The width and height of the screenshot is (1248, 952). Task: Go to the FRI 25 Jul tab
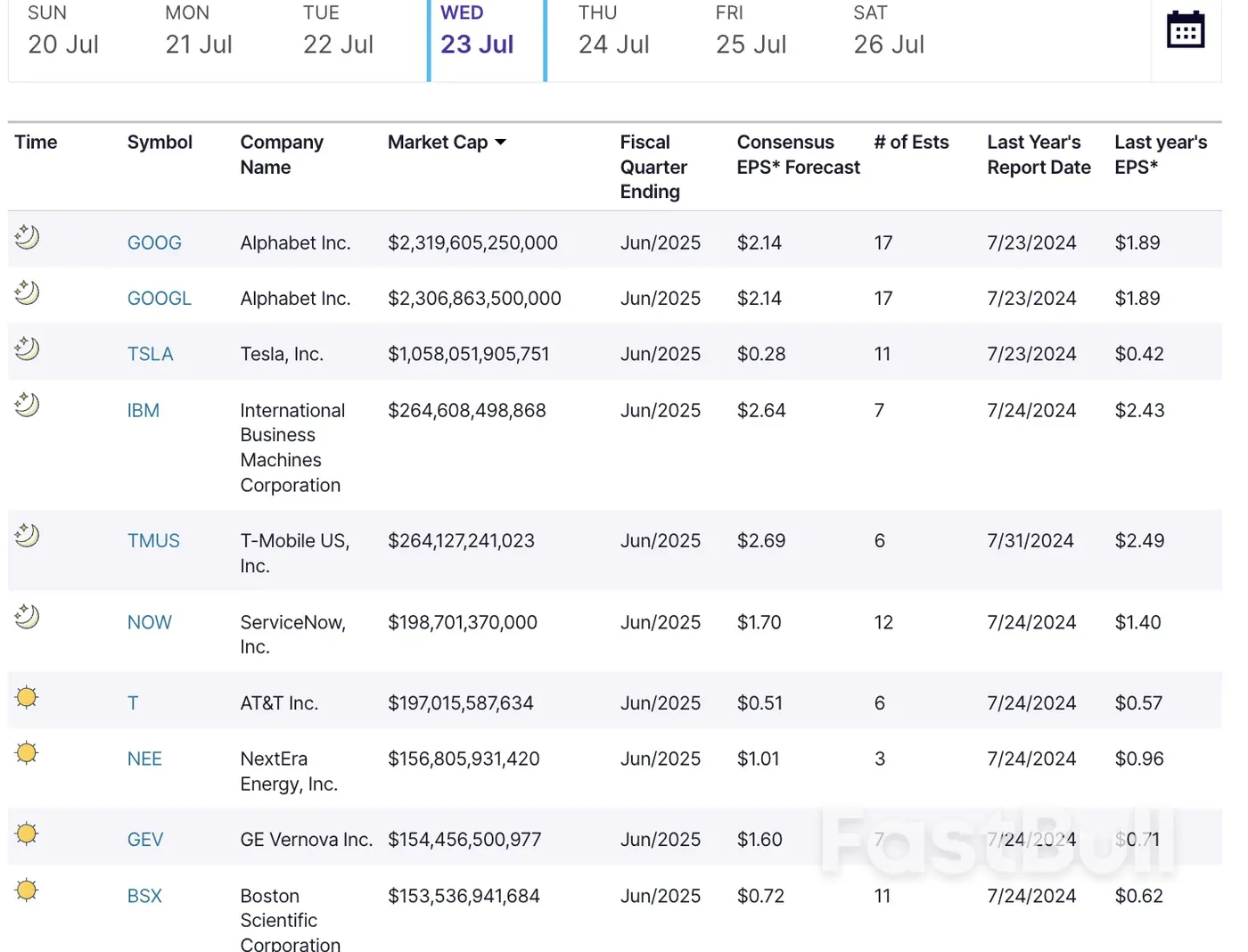click(x=751, y=32)
